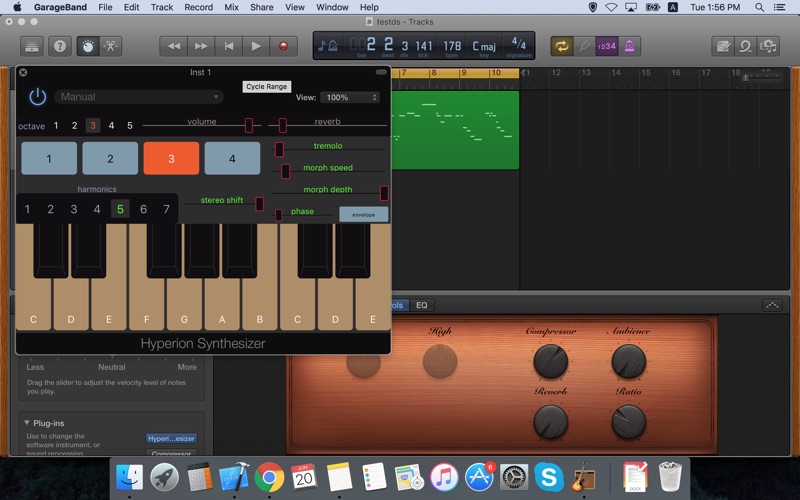Toggle the Metronome button
This screenshot has width=800, height=500.
tap(630, 46)
